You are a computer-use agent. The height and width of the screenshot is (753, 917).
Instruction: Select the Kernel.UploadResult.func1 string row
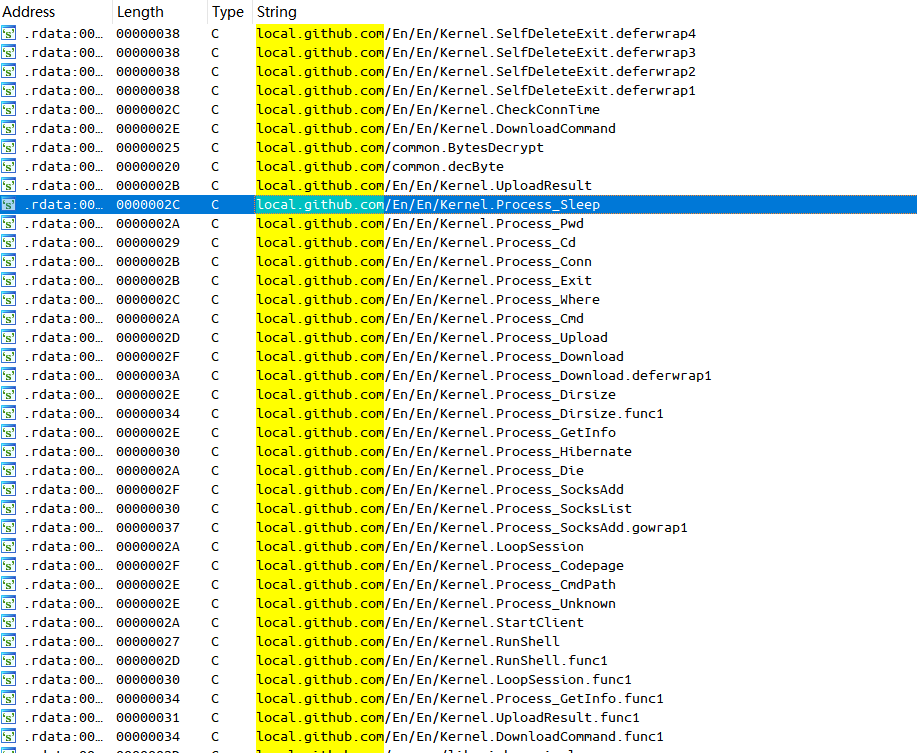(448, 718)
